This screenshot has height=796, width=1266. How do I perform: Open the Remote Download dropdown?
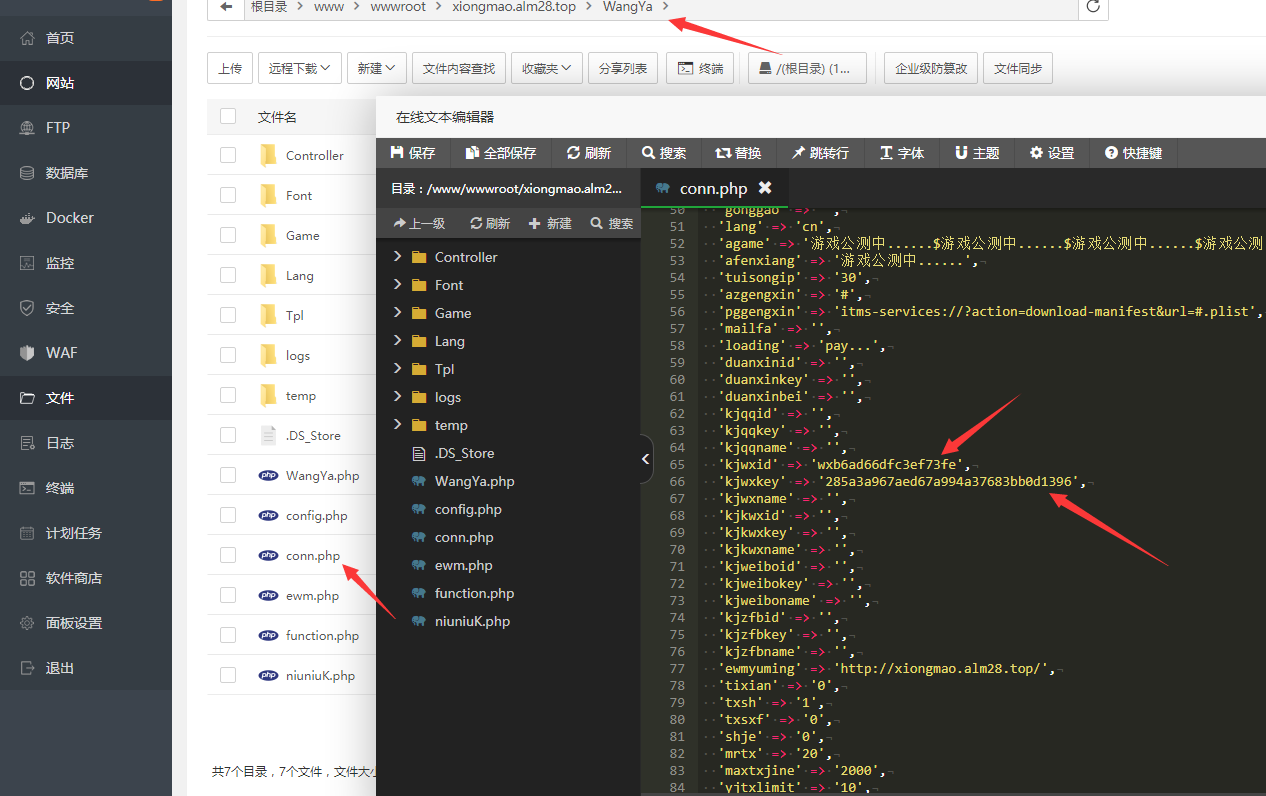(299, 68)
